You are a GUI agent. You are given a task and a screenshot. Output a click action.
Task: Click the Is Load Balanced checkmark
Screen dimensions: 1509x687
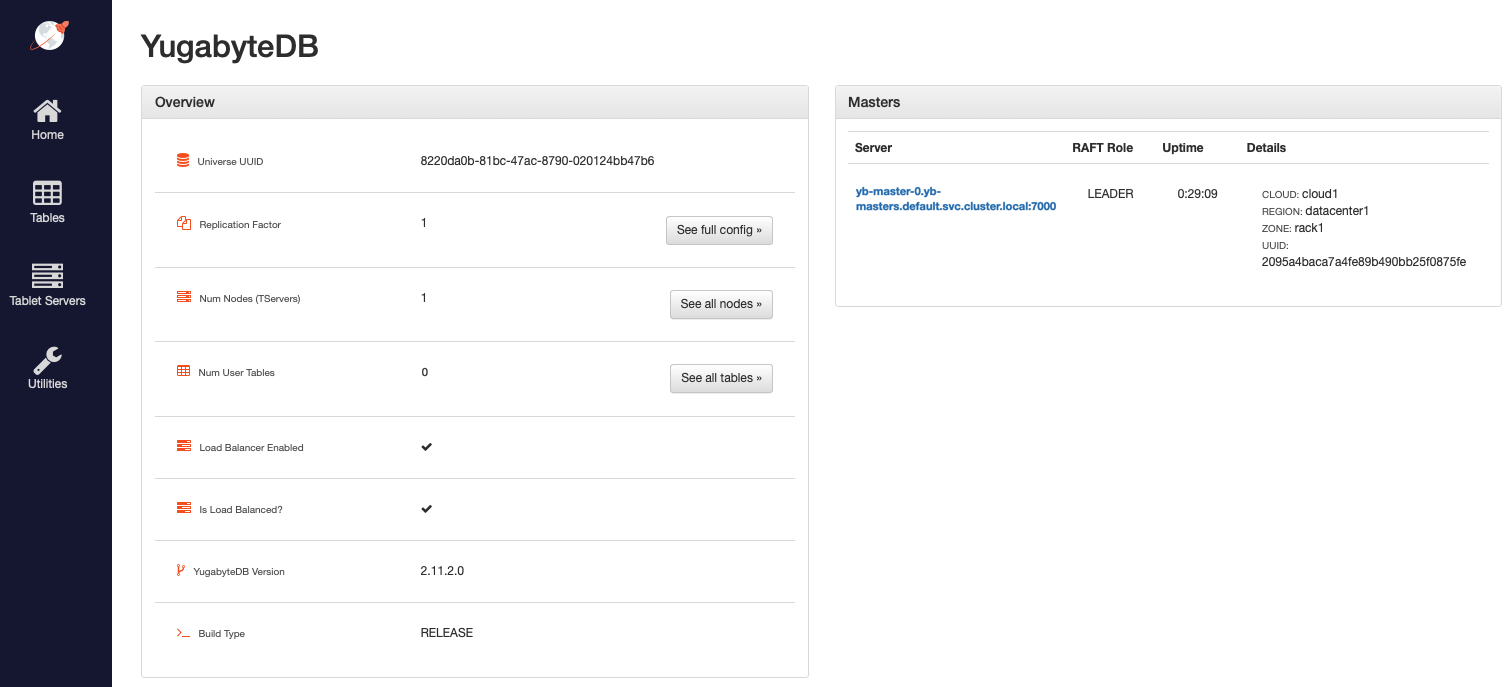click(x=426, y=509)
